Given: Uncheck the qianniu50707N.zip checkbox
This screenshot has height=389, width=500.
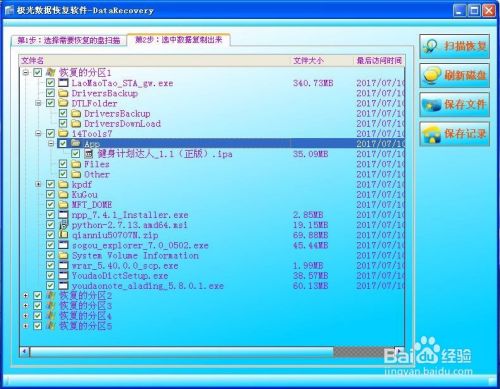Looking at the screenshot, I should point(50,235).
